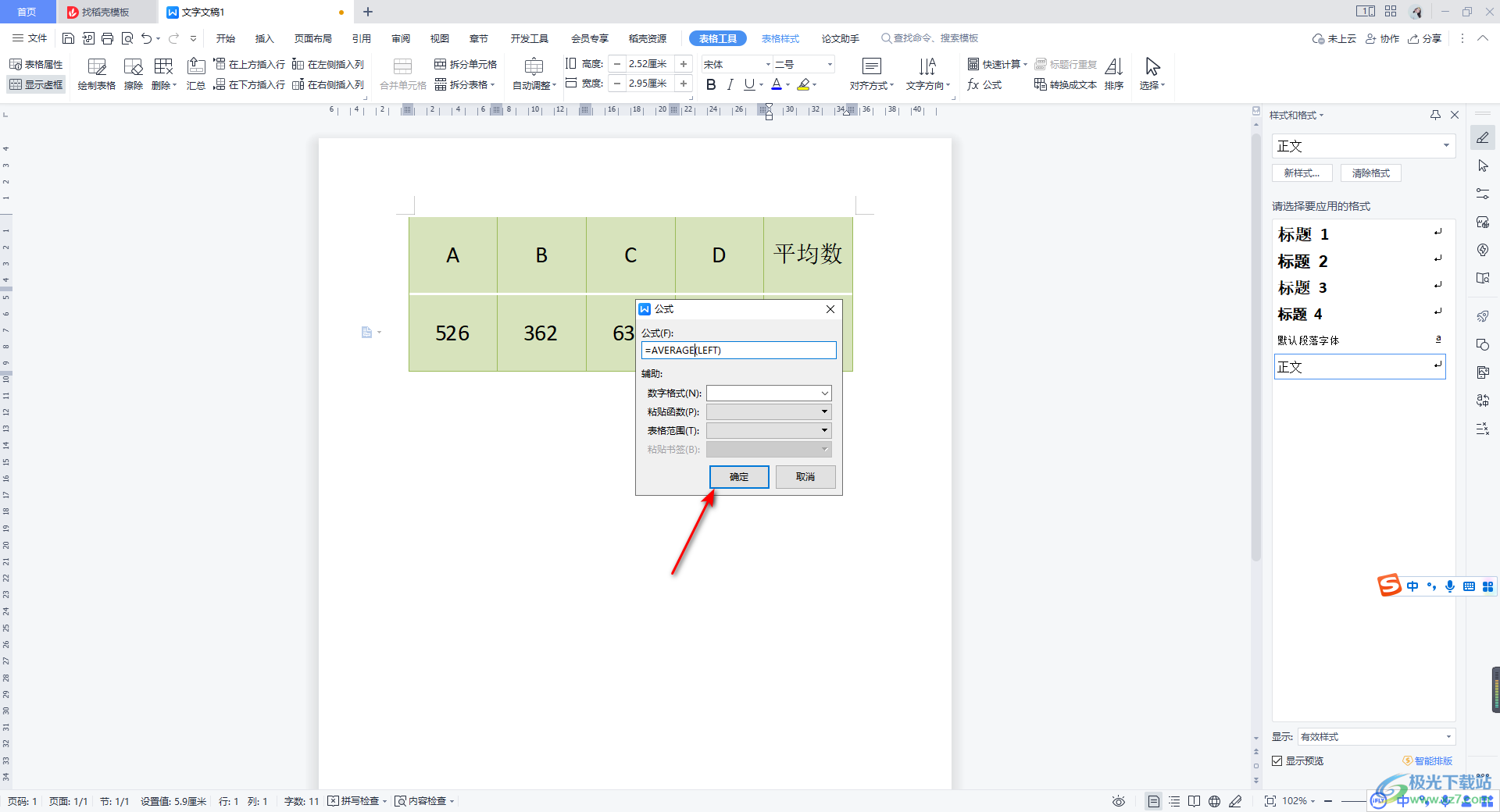Toggle italic formatting
This screenshot has width=1500, height=812.
point(730,84)
